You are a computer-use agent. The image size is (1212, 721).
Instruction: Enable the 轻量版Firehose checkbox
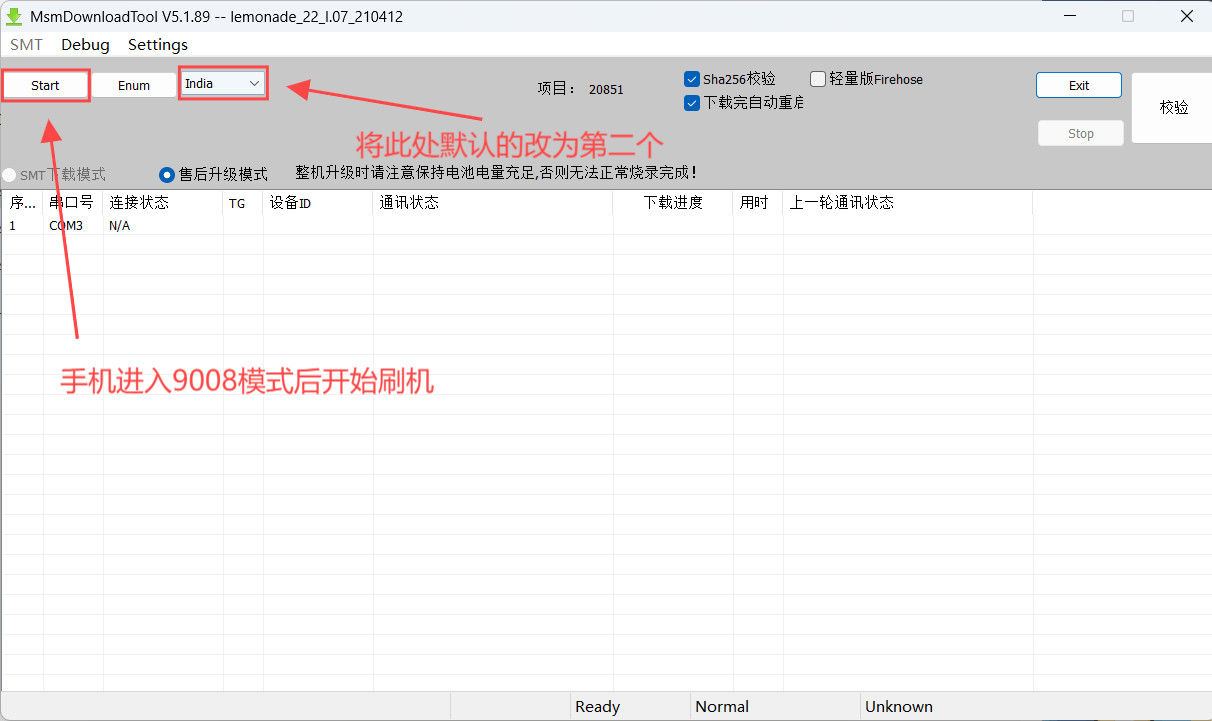[818, 79]
